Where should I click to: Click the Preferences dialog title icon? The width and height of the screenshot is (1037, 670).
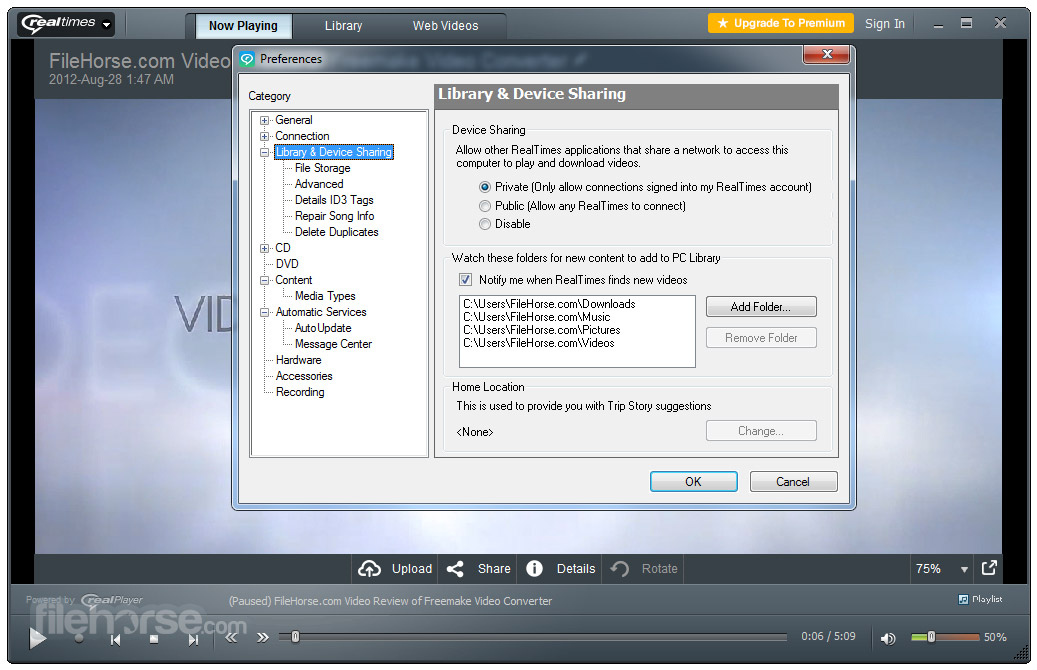[x=247, y=59]
